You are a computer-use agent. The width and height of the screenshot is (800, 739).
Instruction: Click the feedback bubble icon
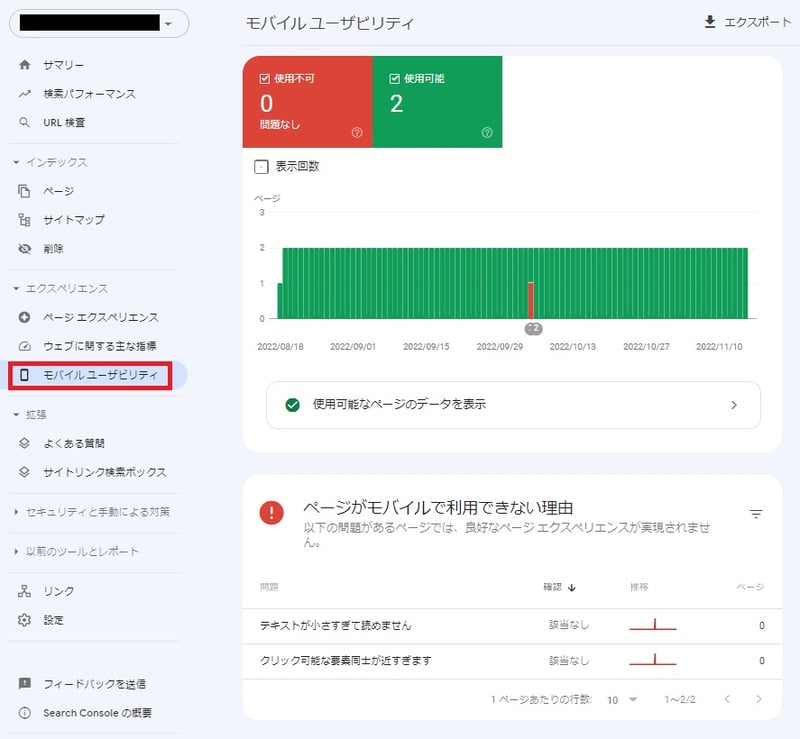[x=24, y=683]
